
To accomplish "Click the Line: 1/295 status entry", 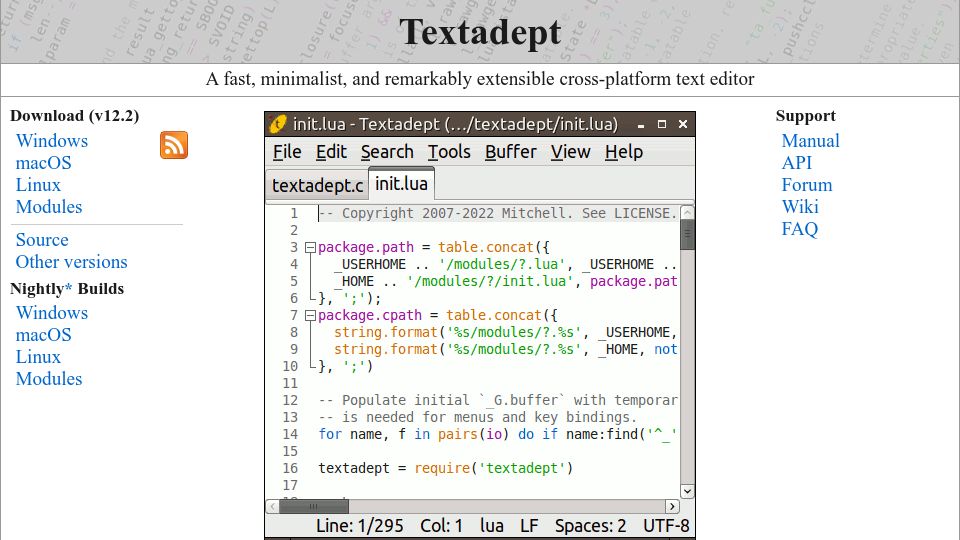I will pos(359,526).
